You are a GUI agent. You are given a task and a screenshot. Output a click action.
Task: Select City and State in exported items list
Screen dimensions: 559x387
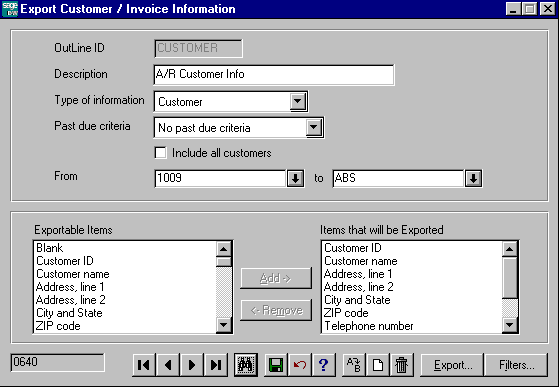pos(412,300)
